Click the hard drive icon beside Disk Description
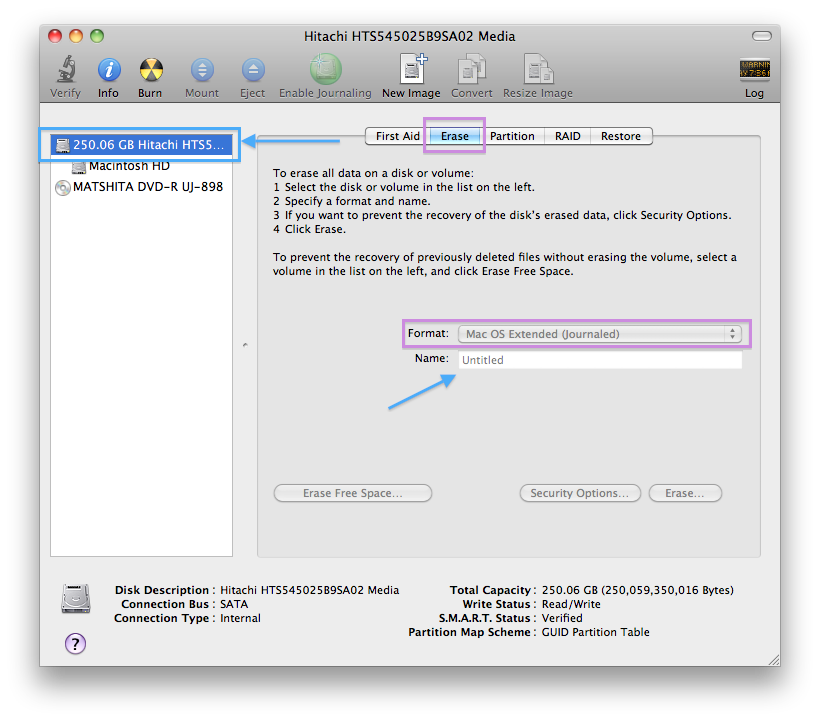This screenshot has width=820, height=721. click(76, 598)
